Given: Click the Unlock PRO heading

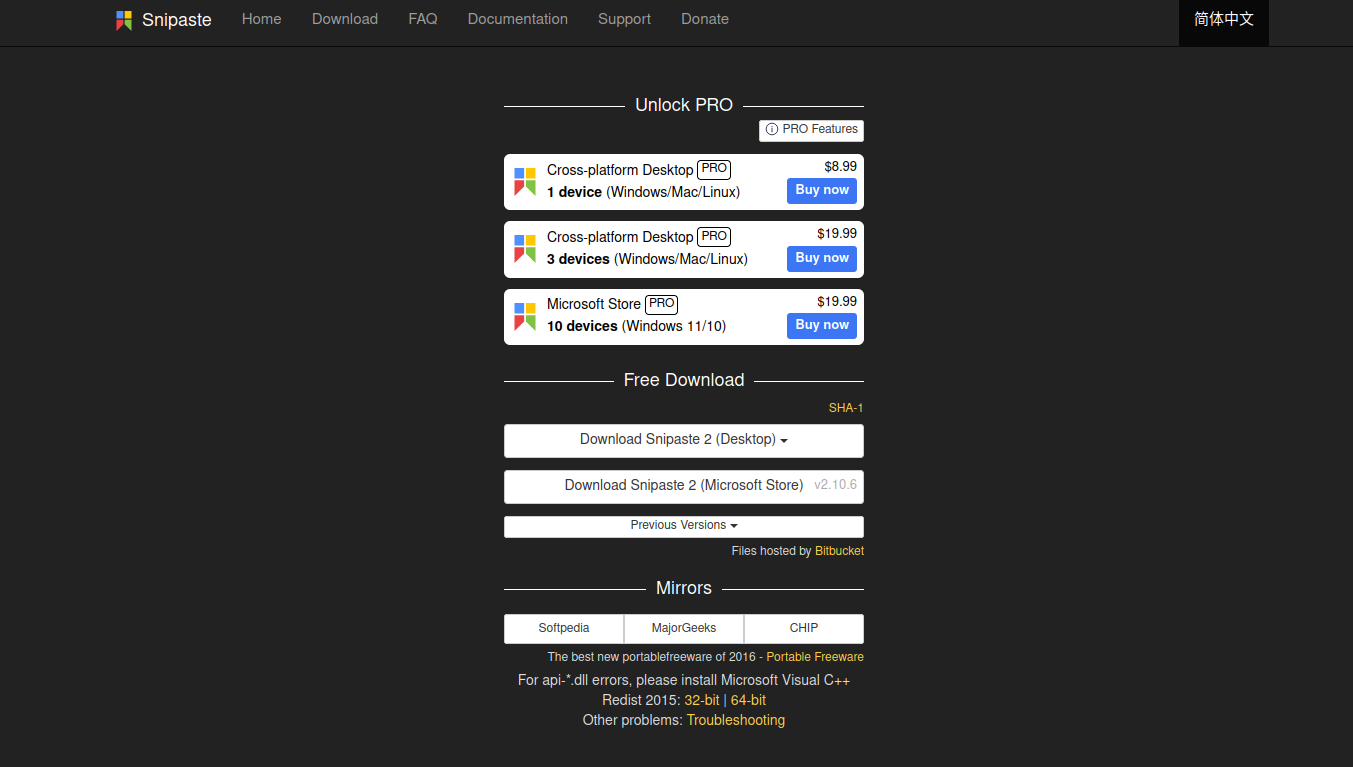Looking at the screenshot, I should [684, 105].
